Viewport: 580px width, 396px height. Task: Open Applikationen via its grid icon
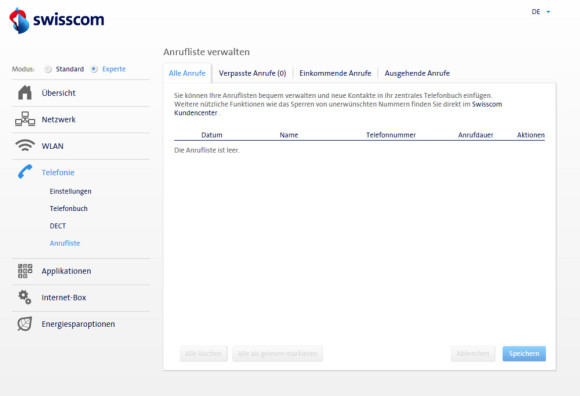click(x=25, y=271)
